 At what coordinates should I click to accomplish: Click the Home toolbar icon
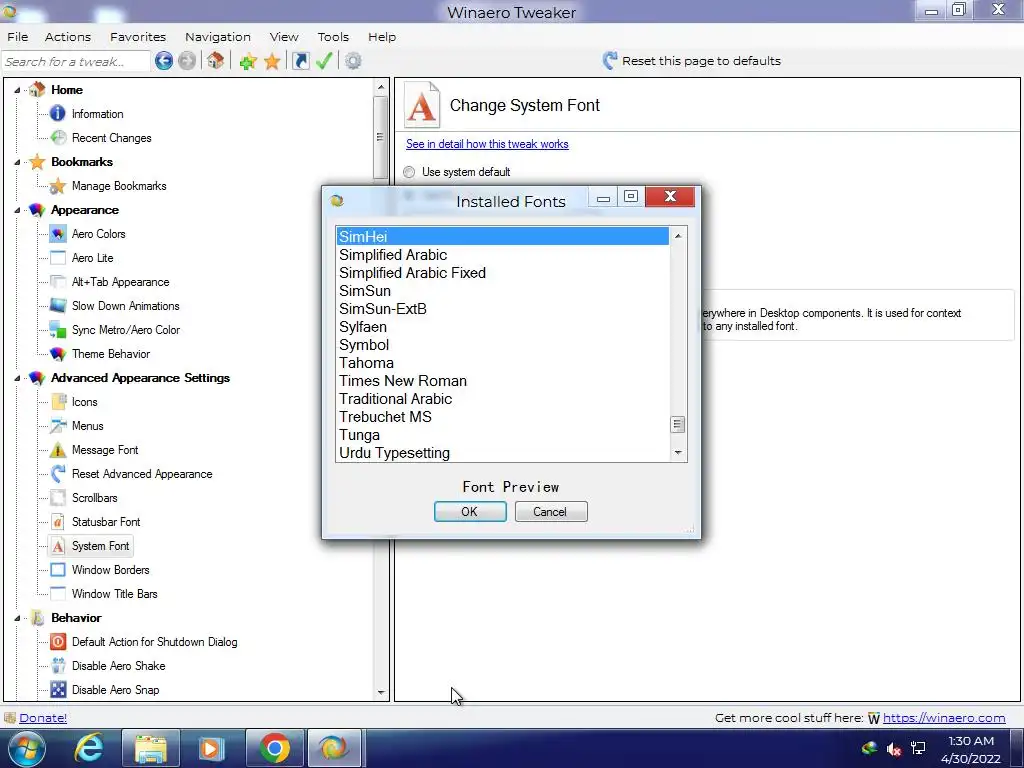216,61
